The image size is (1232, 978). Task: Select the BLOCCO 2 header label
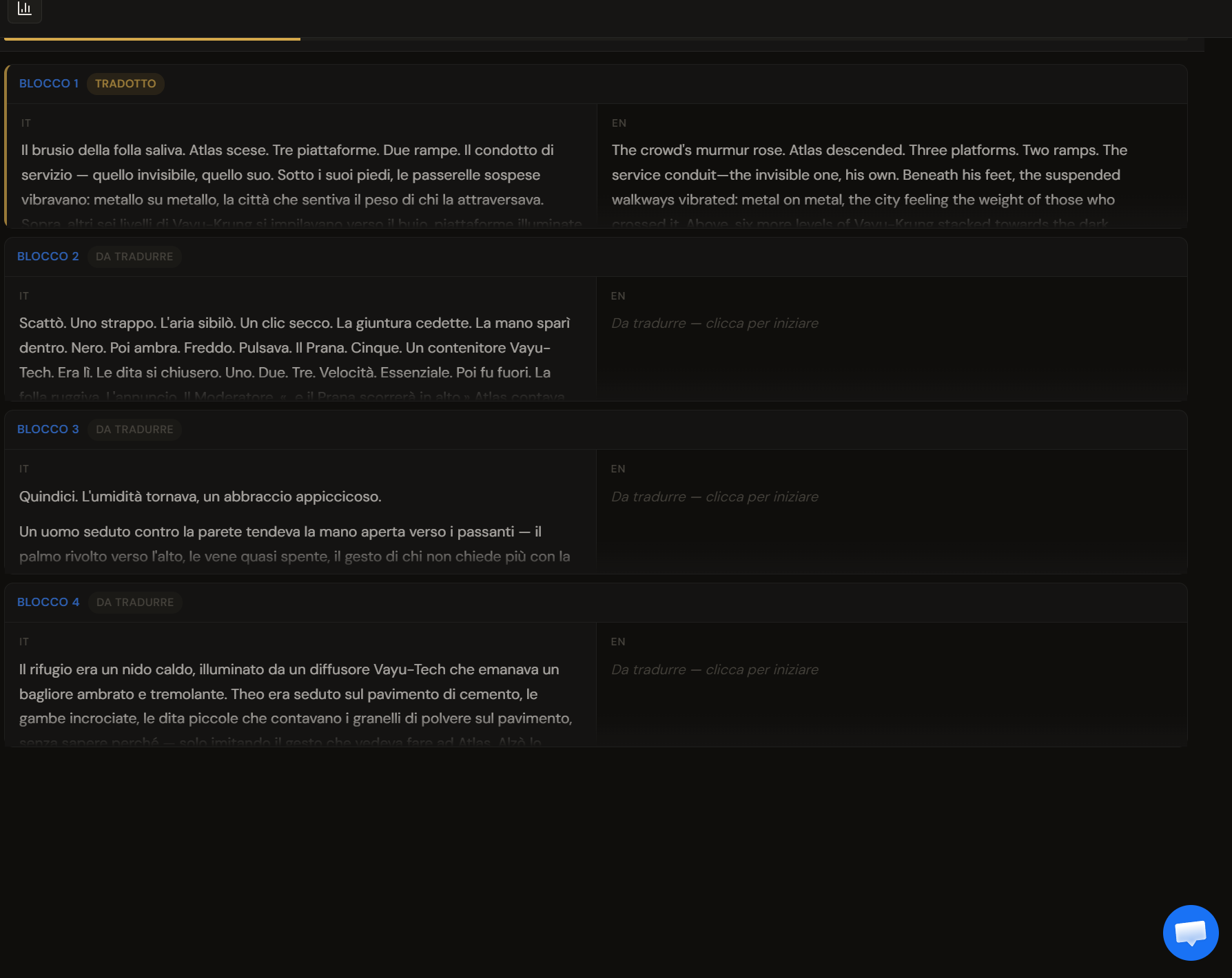pos(48,256)
